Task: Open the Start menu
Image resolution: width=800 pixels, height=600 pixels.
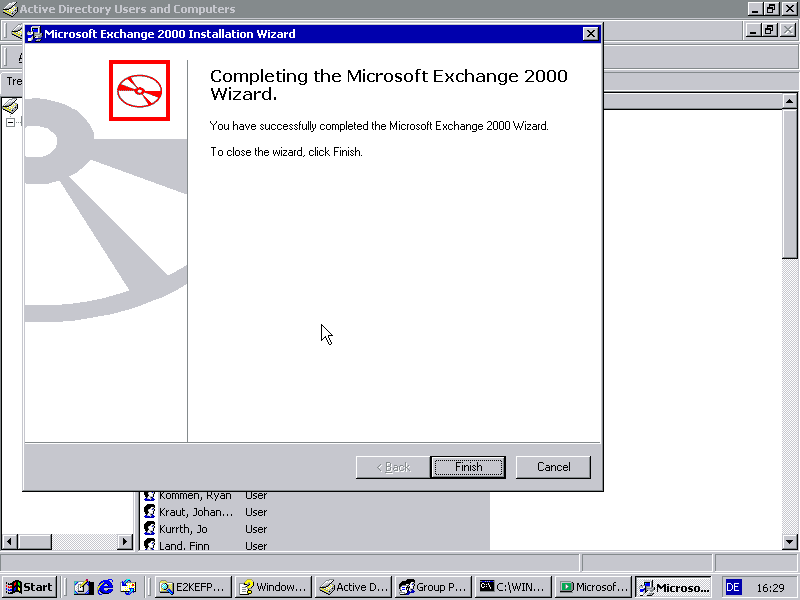Action: point(29,587)
